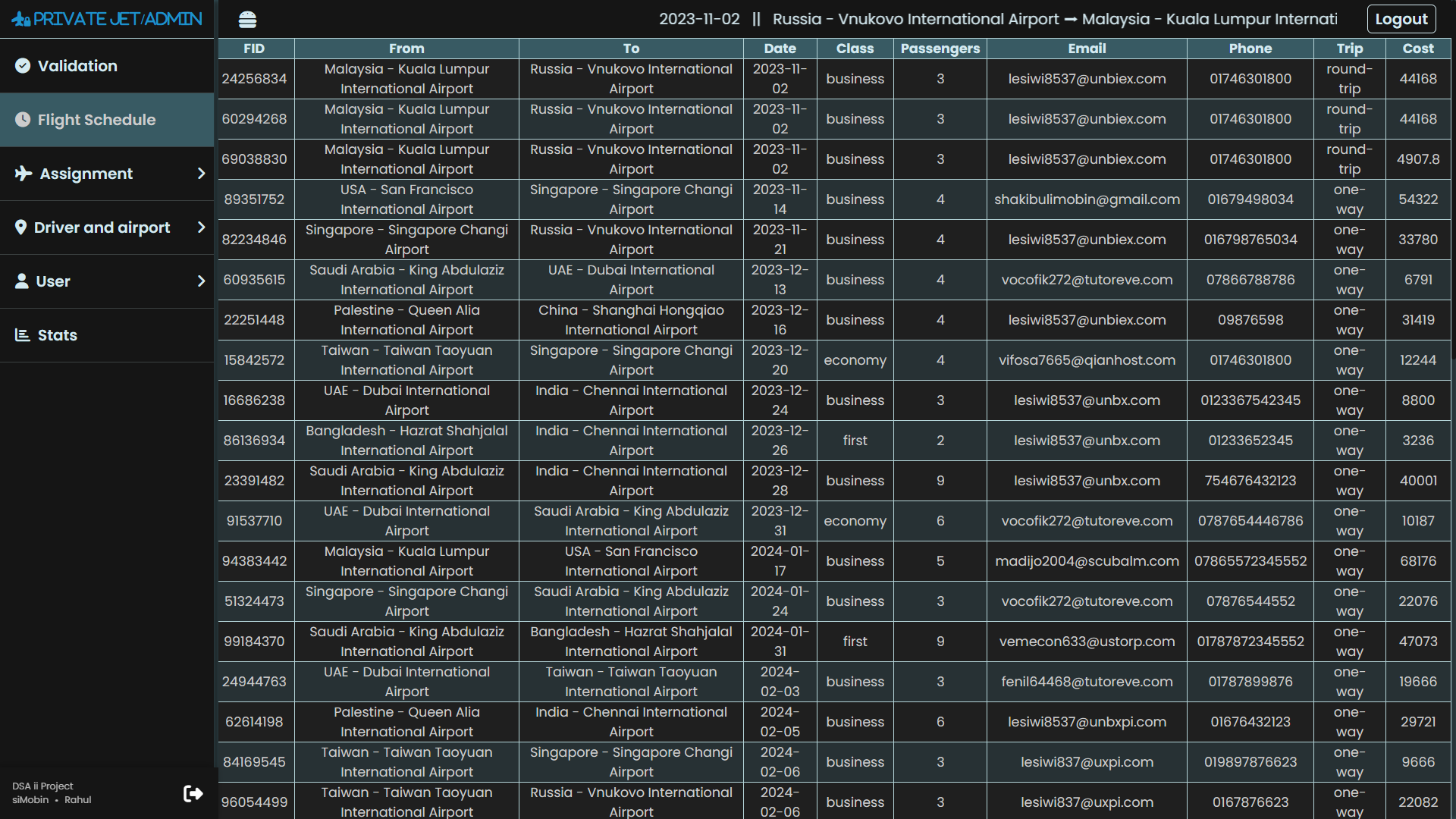Open the User menu item
1456x819 pixels.
point(107,281)
